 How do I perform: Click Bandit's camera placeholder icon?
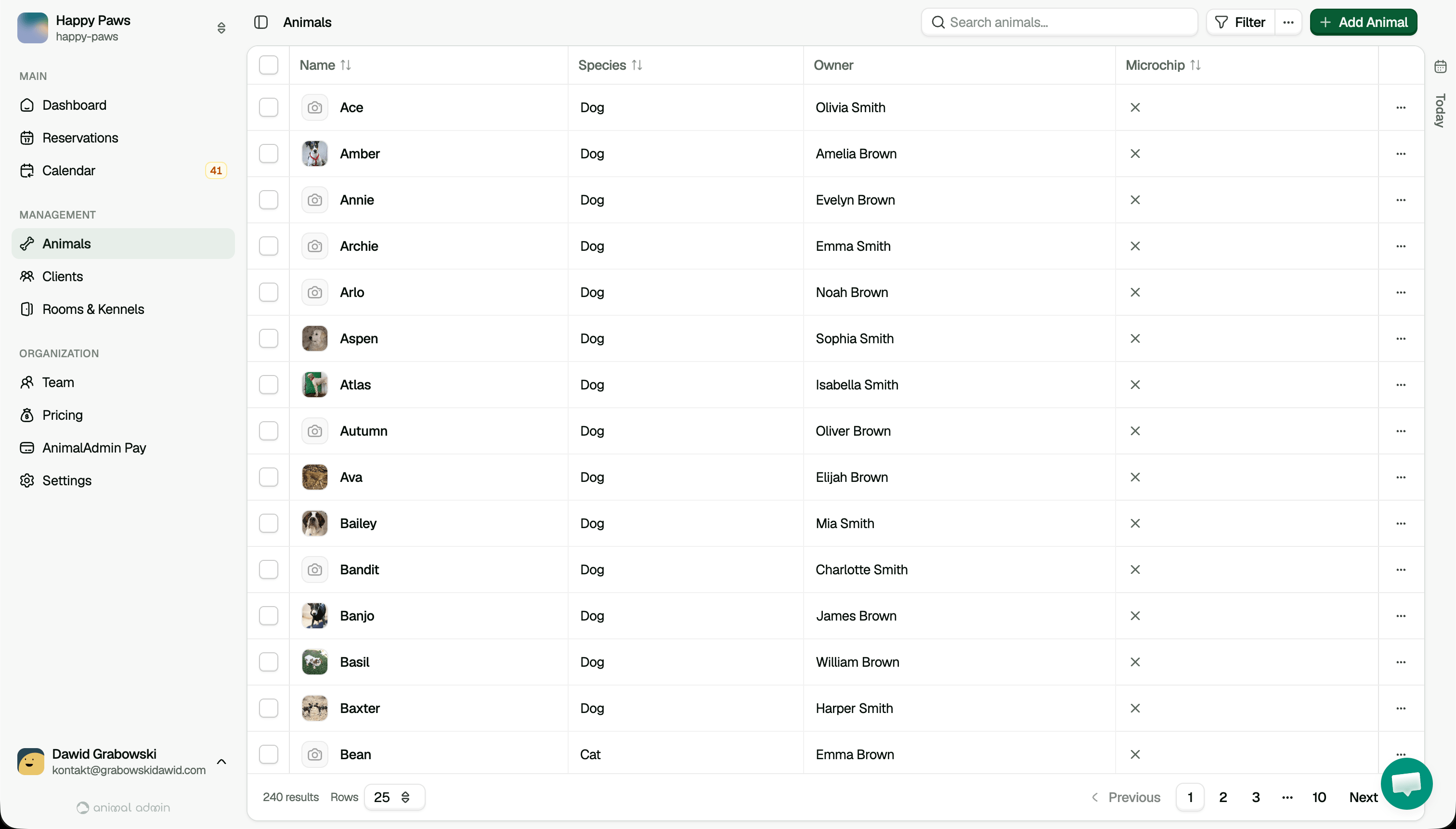point(315,570)
